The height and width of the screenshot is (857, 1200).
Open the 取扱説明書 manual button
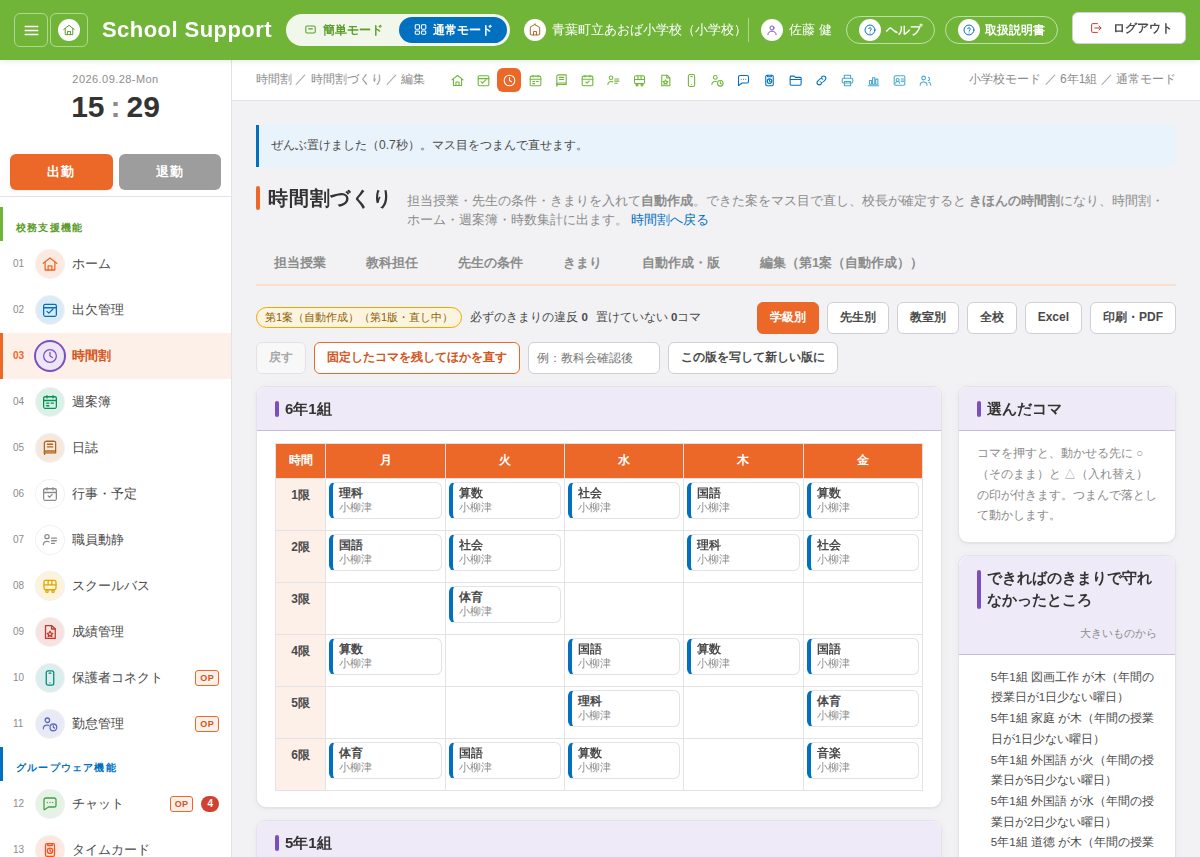(x=1001, y=30)
